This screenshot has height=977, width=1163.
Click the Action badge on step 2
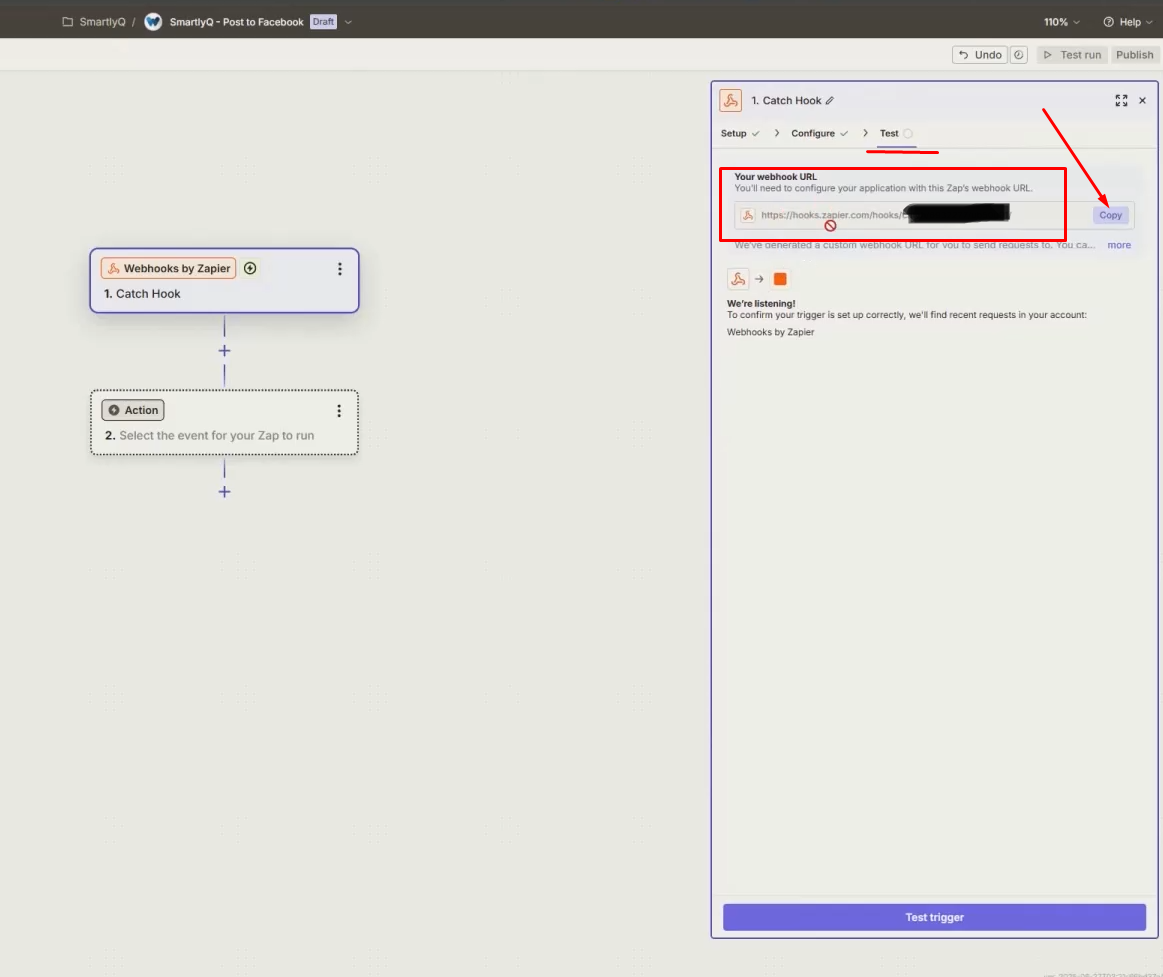(x=133, y=410)
